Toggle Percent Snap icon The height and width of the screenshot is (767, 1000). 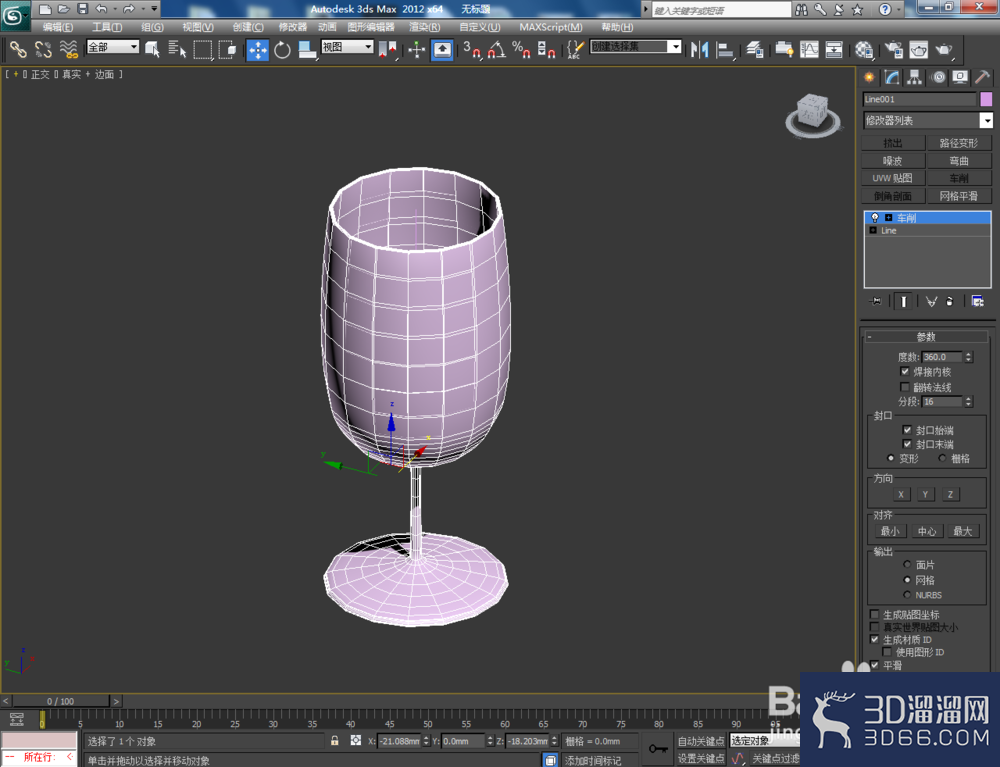point(521,50)
